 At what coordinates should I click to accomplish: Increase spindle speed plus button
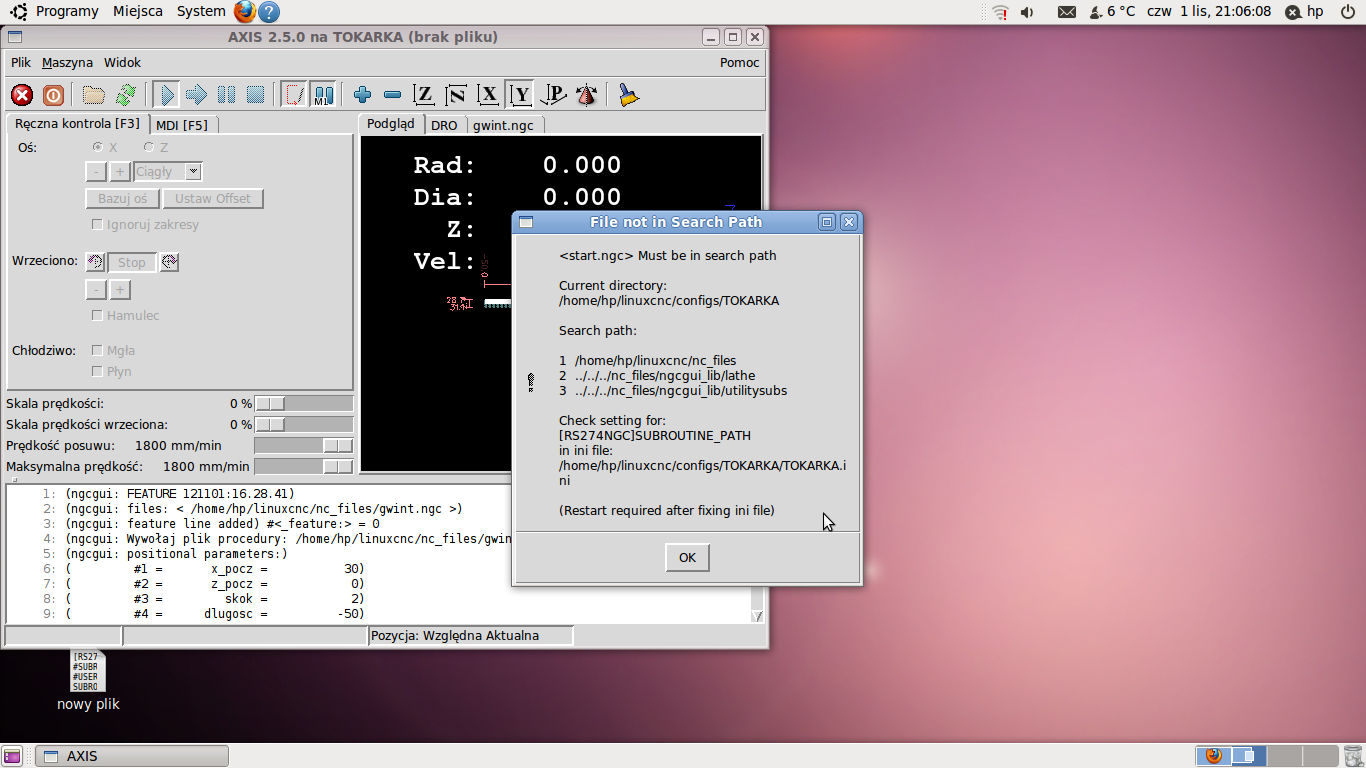[x=120, y=290]
